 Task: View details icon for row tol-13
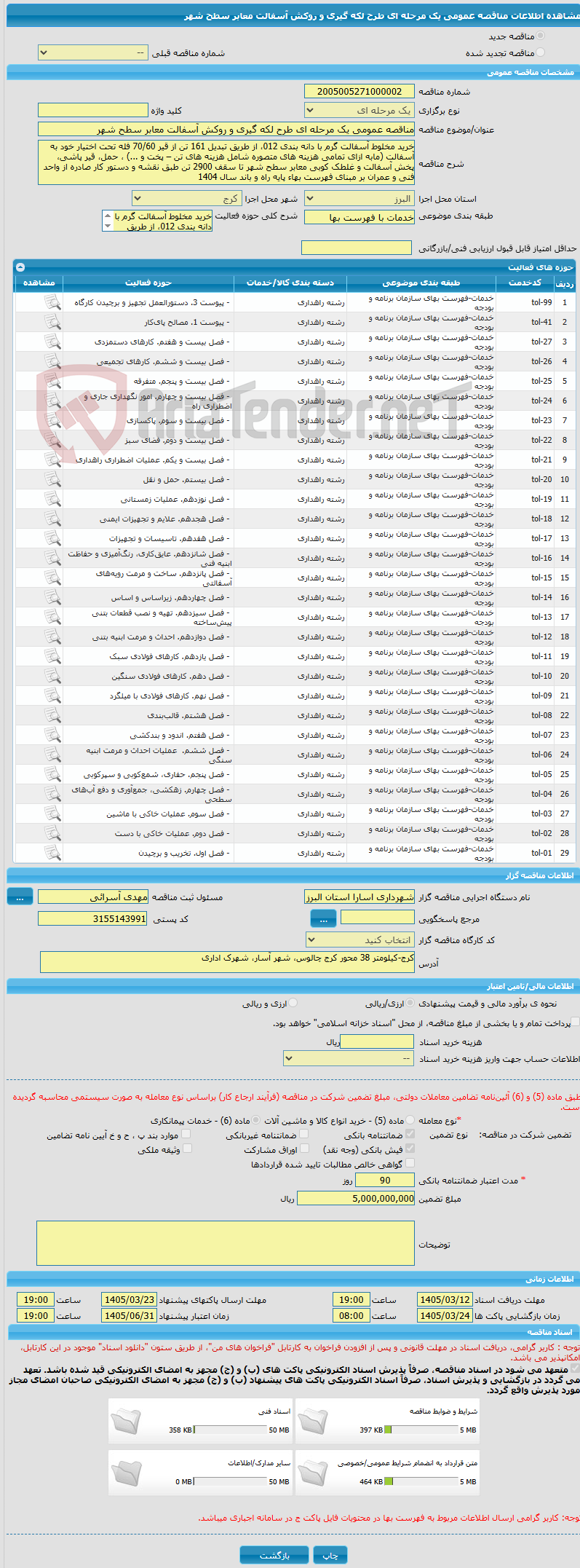52,617
